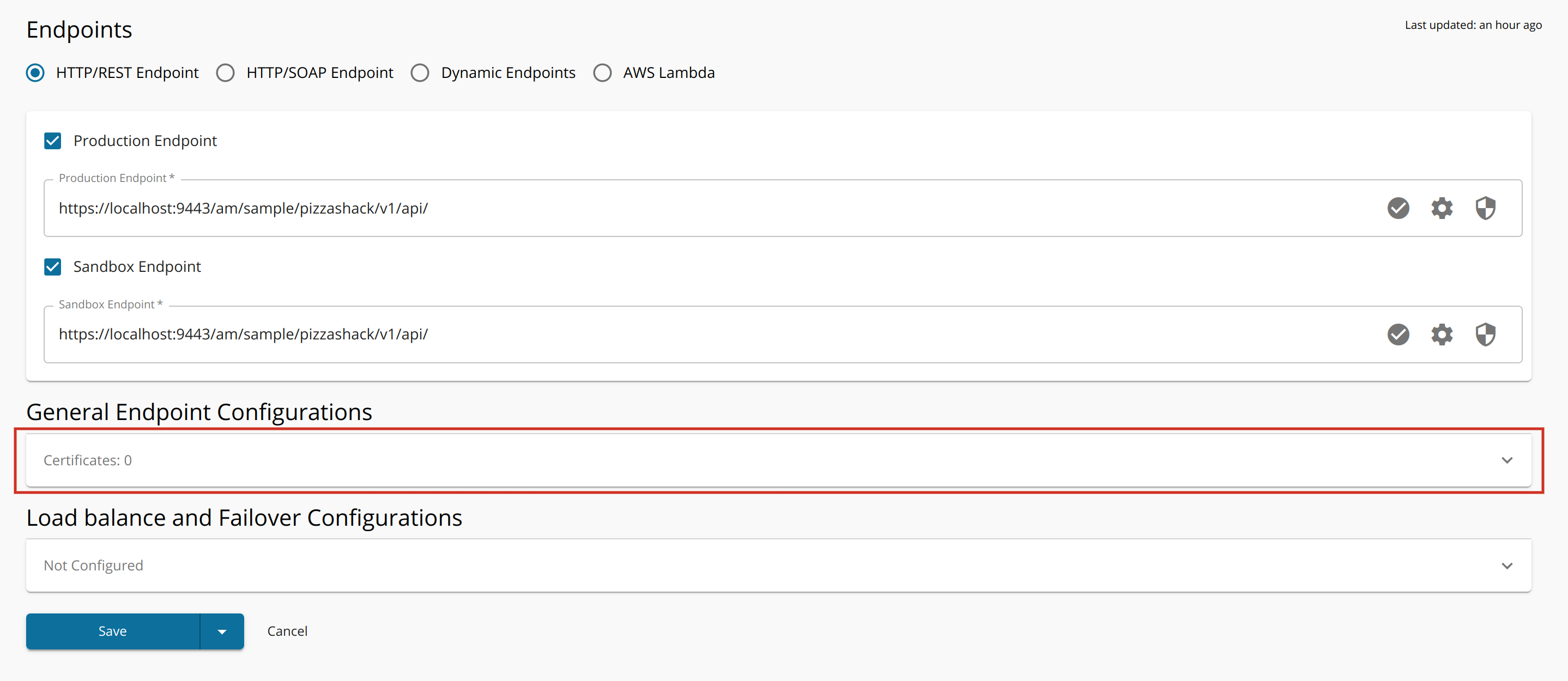Disable the Production Endpoint checkbox

point(52,141)
